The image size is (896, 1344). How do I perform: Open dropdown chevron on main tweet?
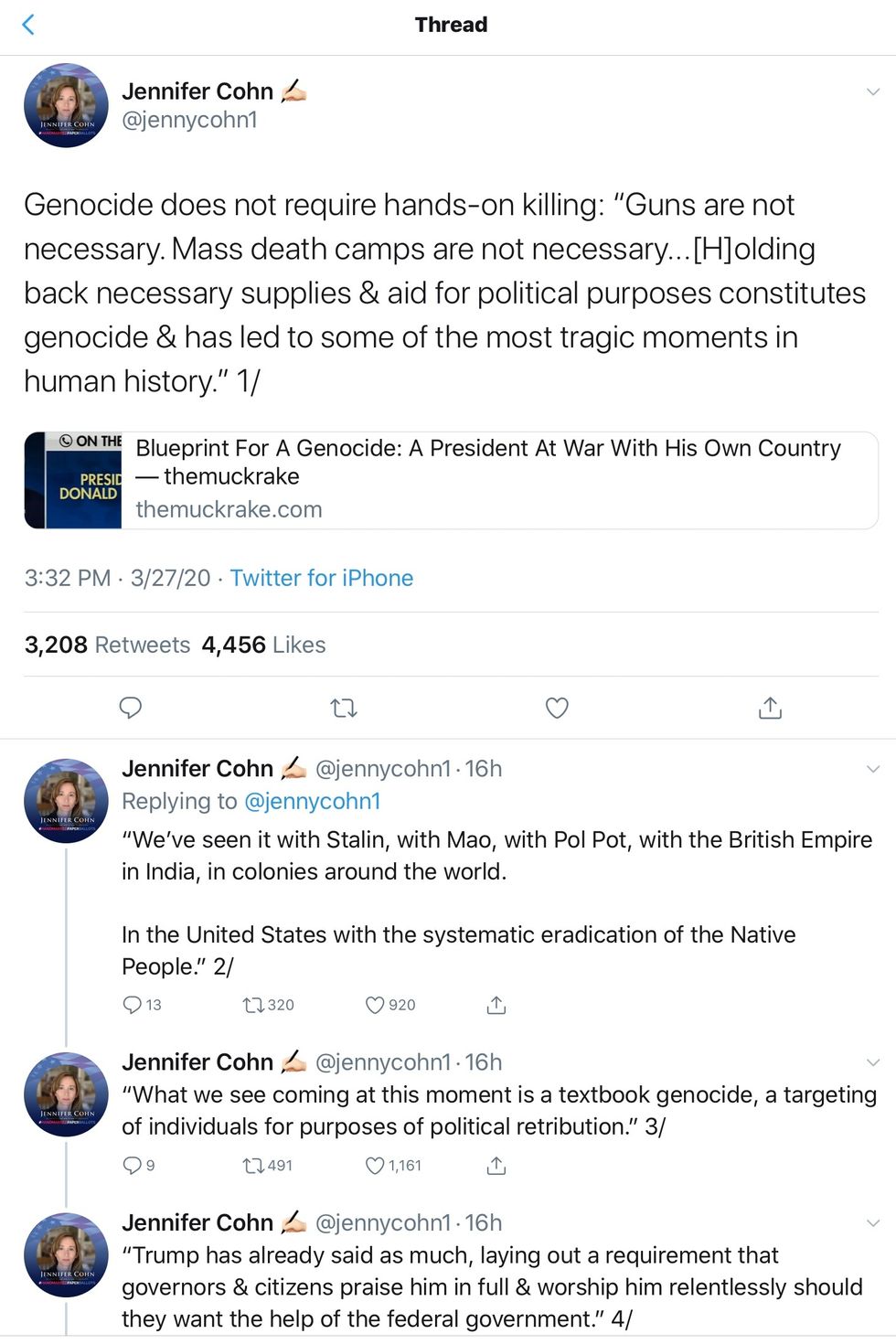point(872,91)
